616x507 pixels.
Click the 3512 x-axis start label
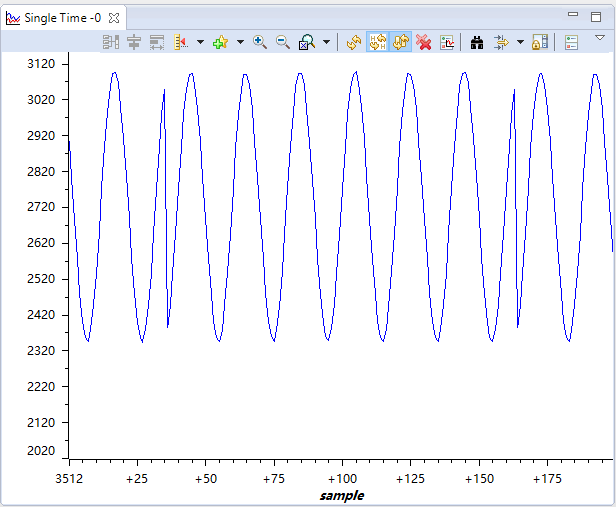[x=69, y=479]
